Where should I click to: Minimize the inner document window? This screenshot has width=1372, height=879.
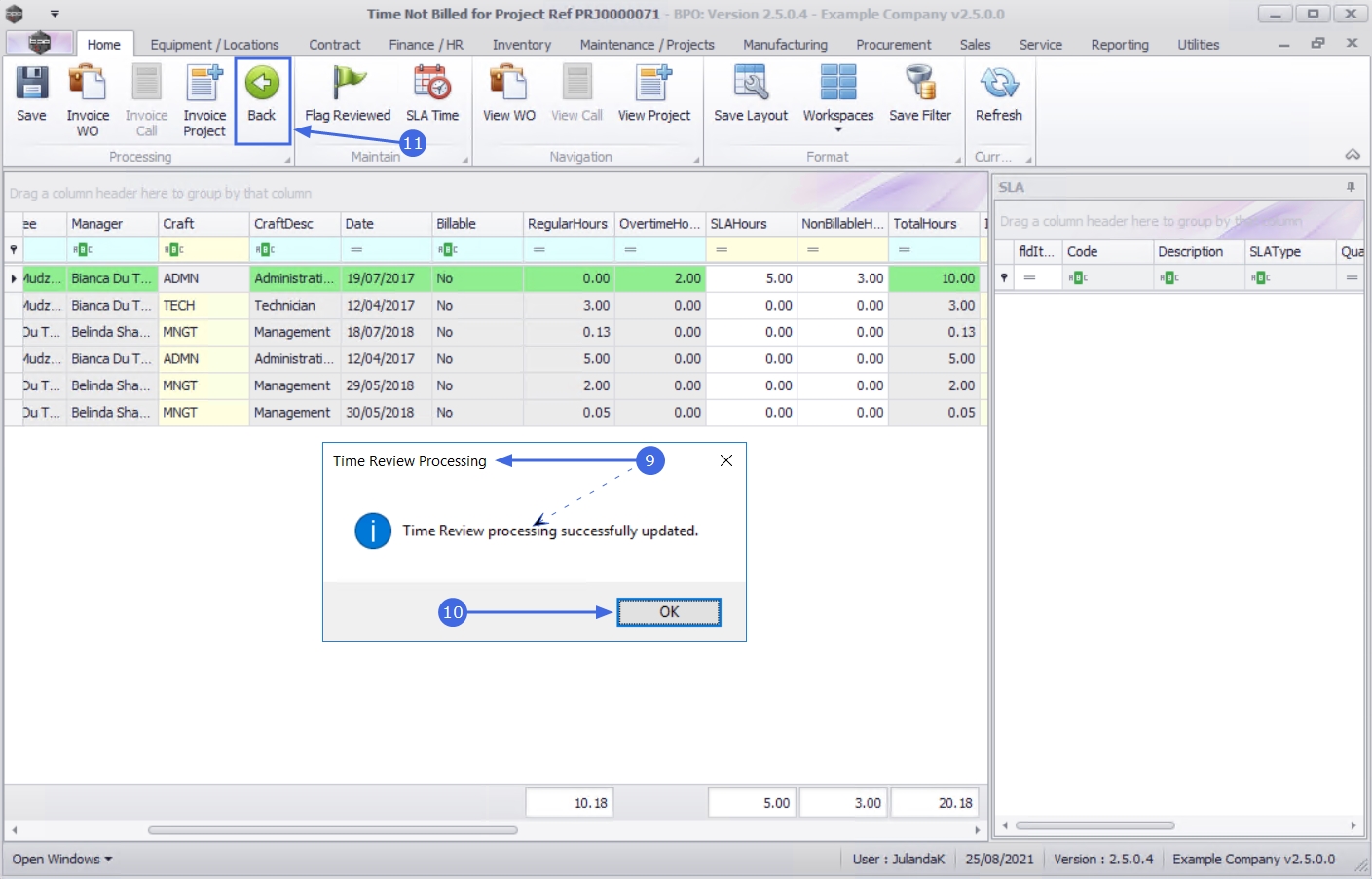point(1283,44)
